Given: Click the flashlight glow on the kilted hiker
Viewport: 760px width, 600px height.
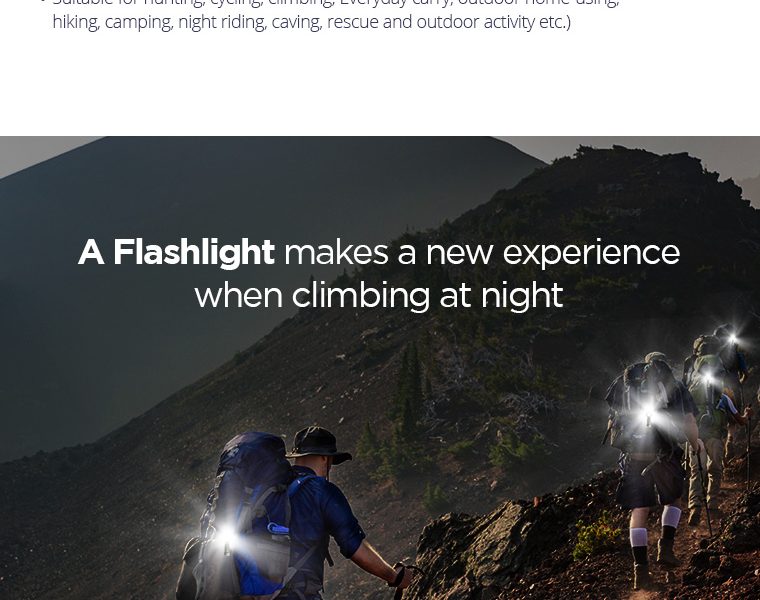Looking at the screenshot, I should click(648, 414).
